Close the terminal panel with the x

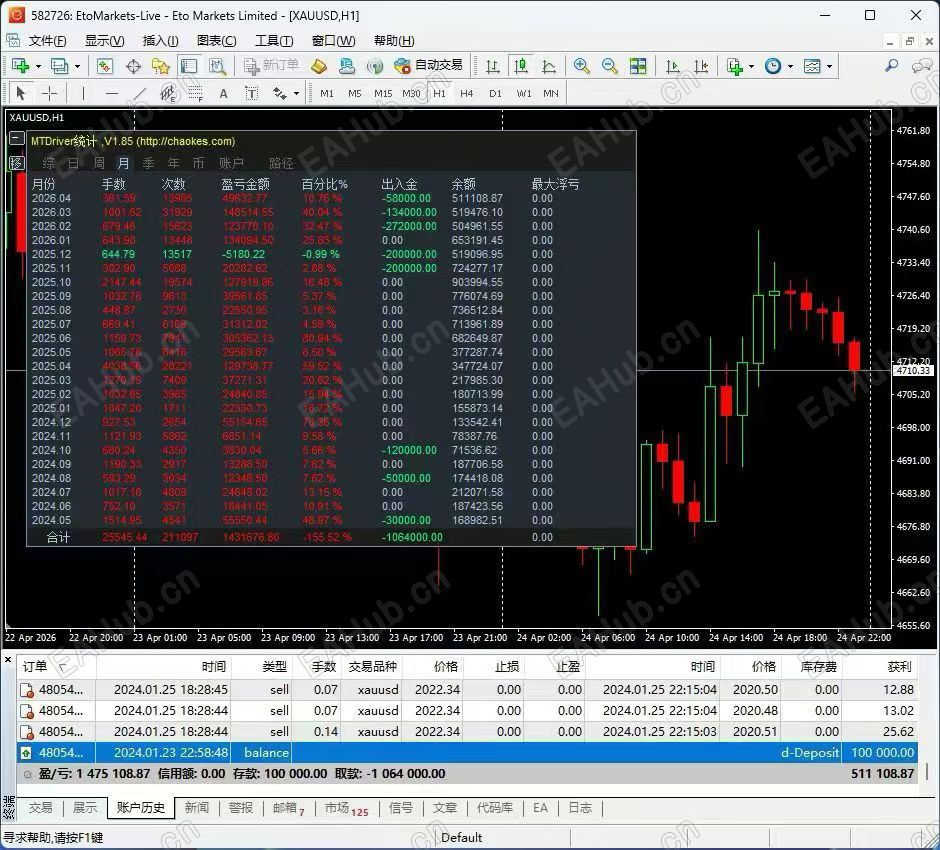point(8,660)
